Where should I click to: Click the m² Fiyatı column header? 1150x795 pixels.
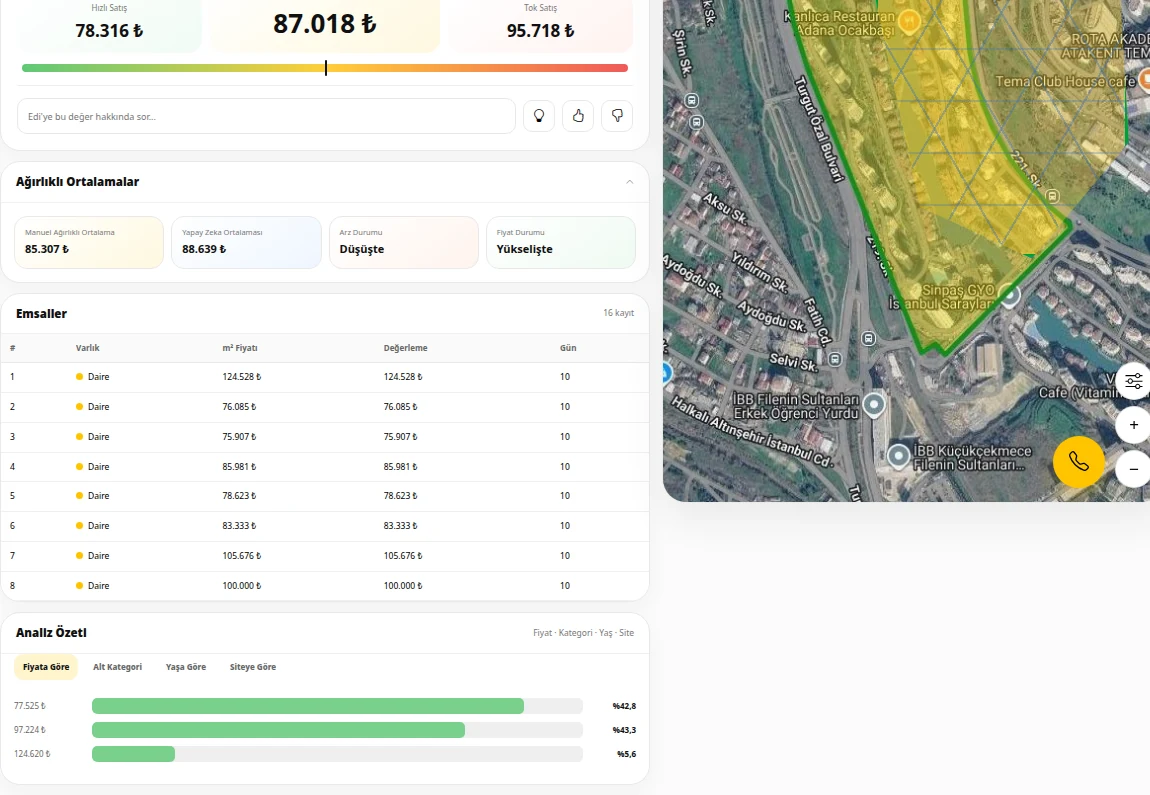tap(240, 348)
